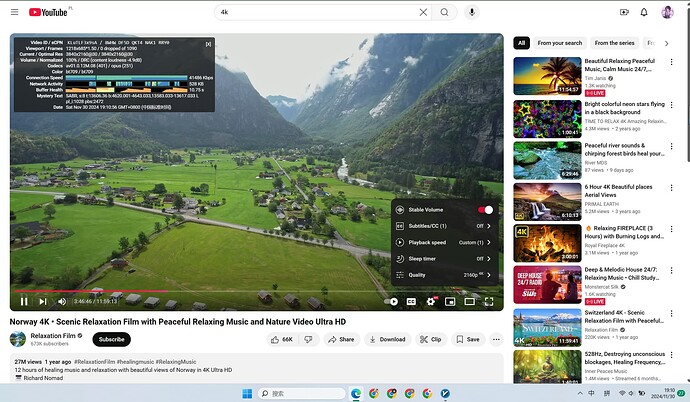Screen dimensions: 690x402
Task: Open Relaxation Film channel avatar
Action: tap(18, 339)
